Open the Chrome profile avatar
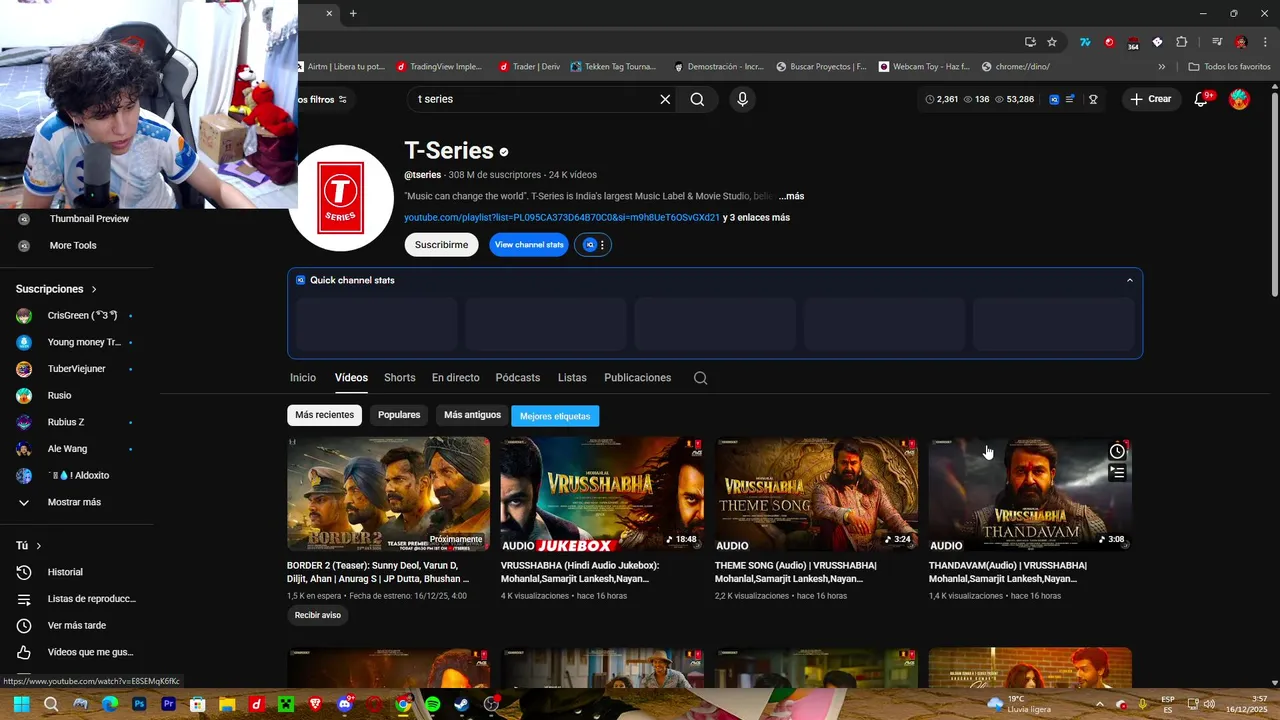 (x=1241, y=42)
